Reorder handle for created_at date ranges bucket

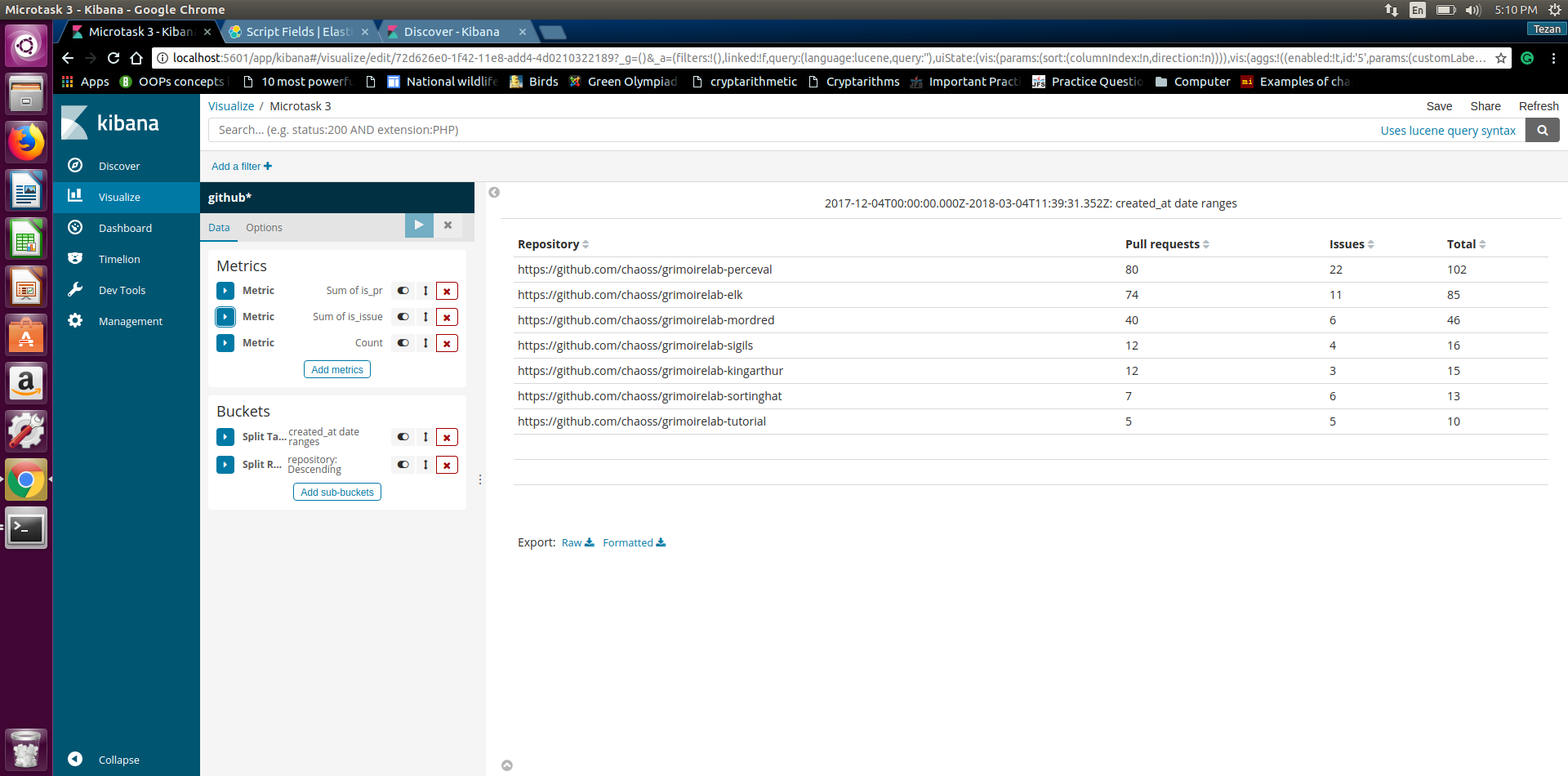(425, 437)
